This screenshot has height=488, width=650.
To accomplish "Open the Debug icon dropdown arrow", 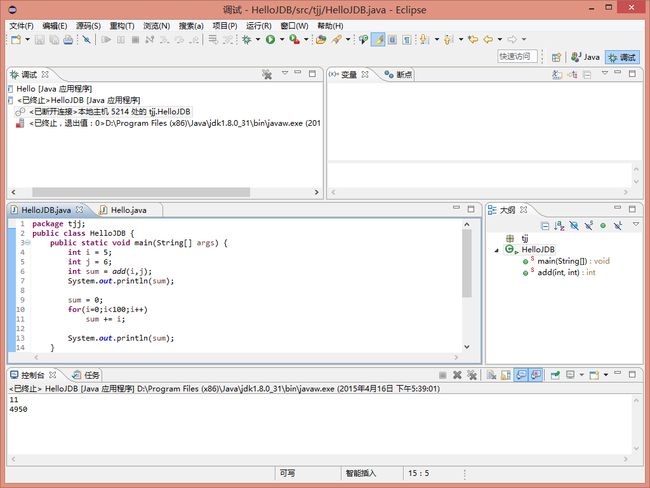I will (258, 39).
